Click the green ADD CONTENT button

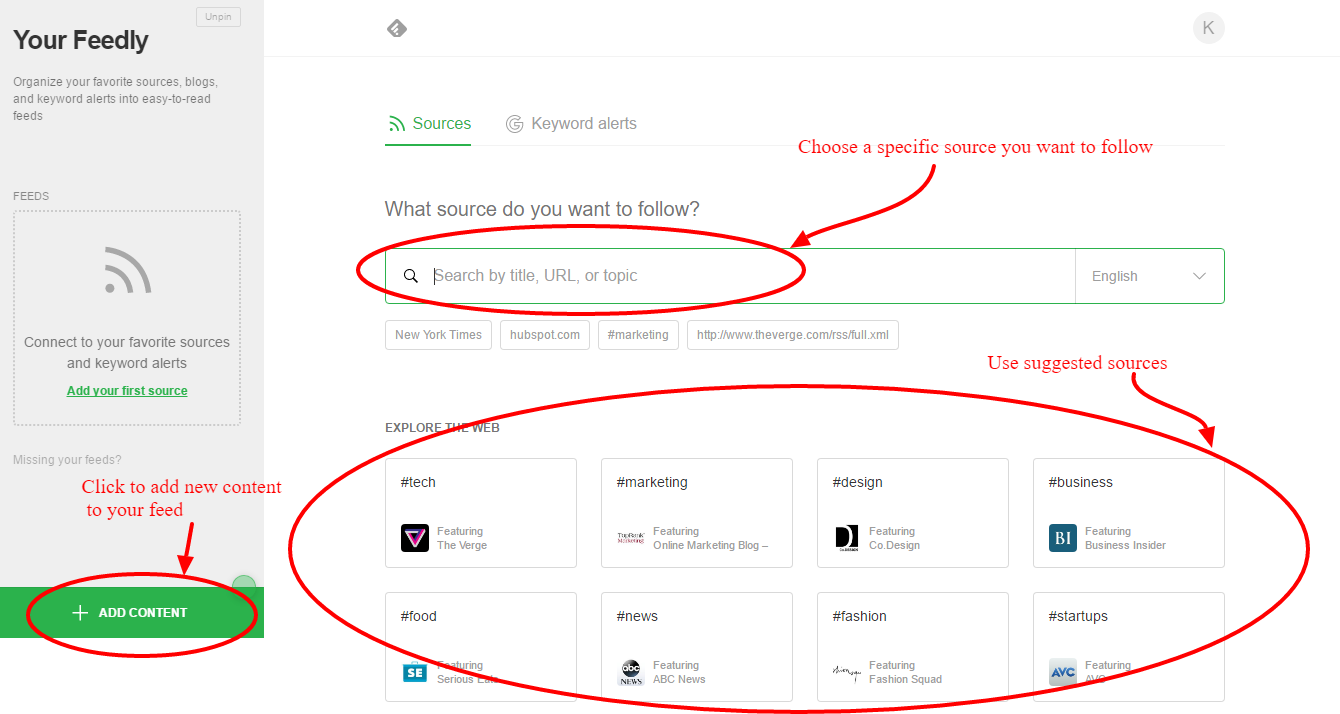click(x=132, y=612)
